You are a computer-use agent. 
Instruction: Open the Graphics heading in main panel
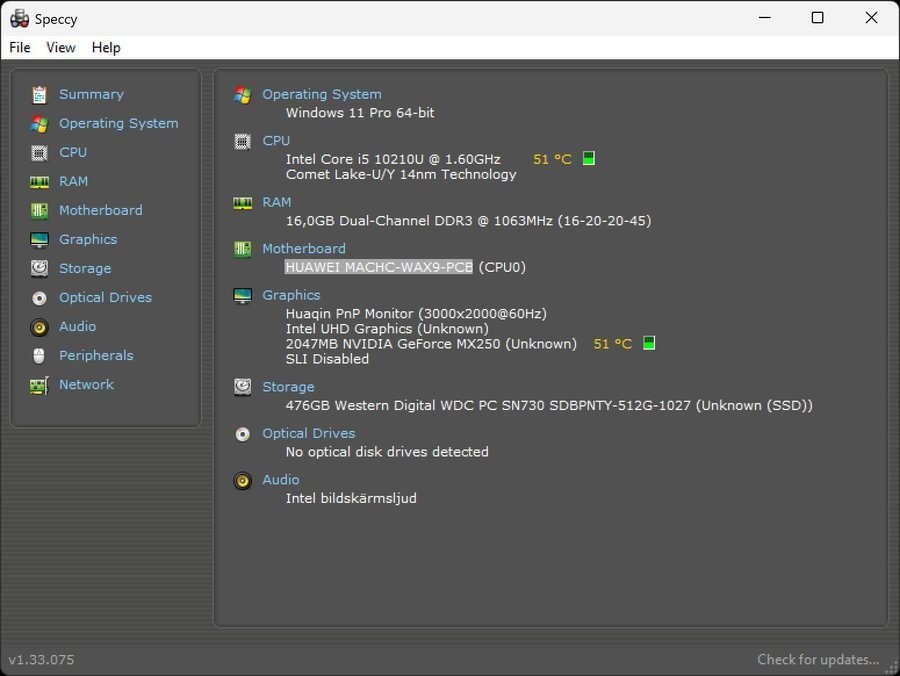[x=291, y=295]
